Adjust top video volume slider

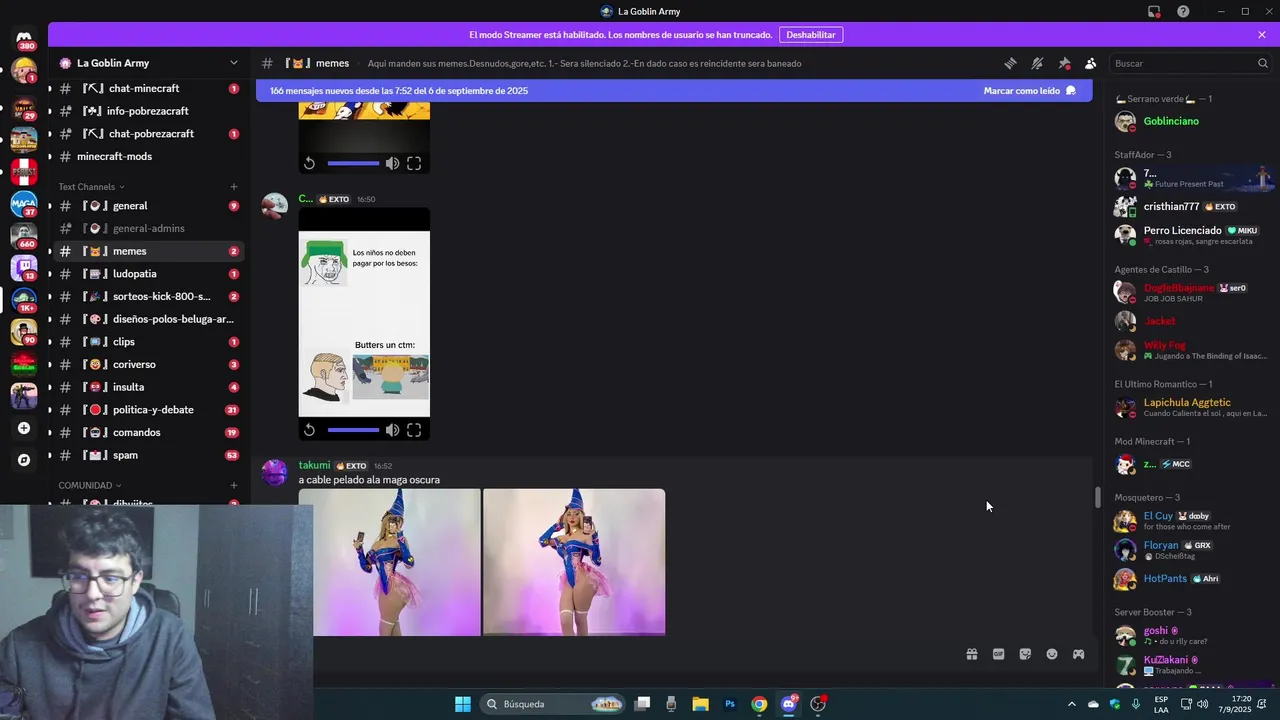[x=353, y=163]
